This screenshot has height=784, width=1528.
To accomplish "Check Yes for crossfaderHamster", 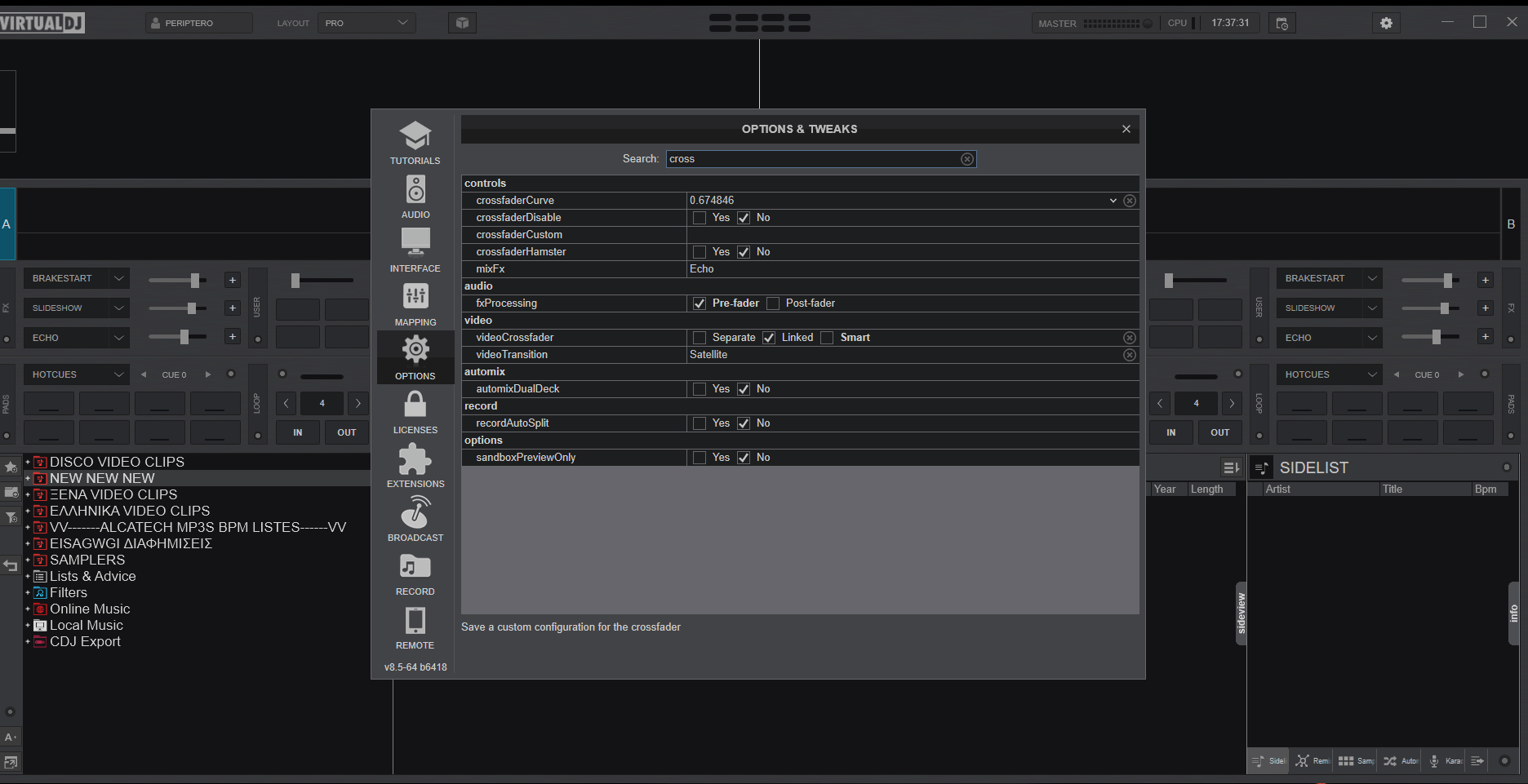I will coord(700,252).
